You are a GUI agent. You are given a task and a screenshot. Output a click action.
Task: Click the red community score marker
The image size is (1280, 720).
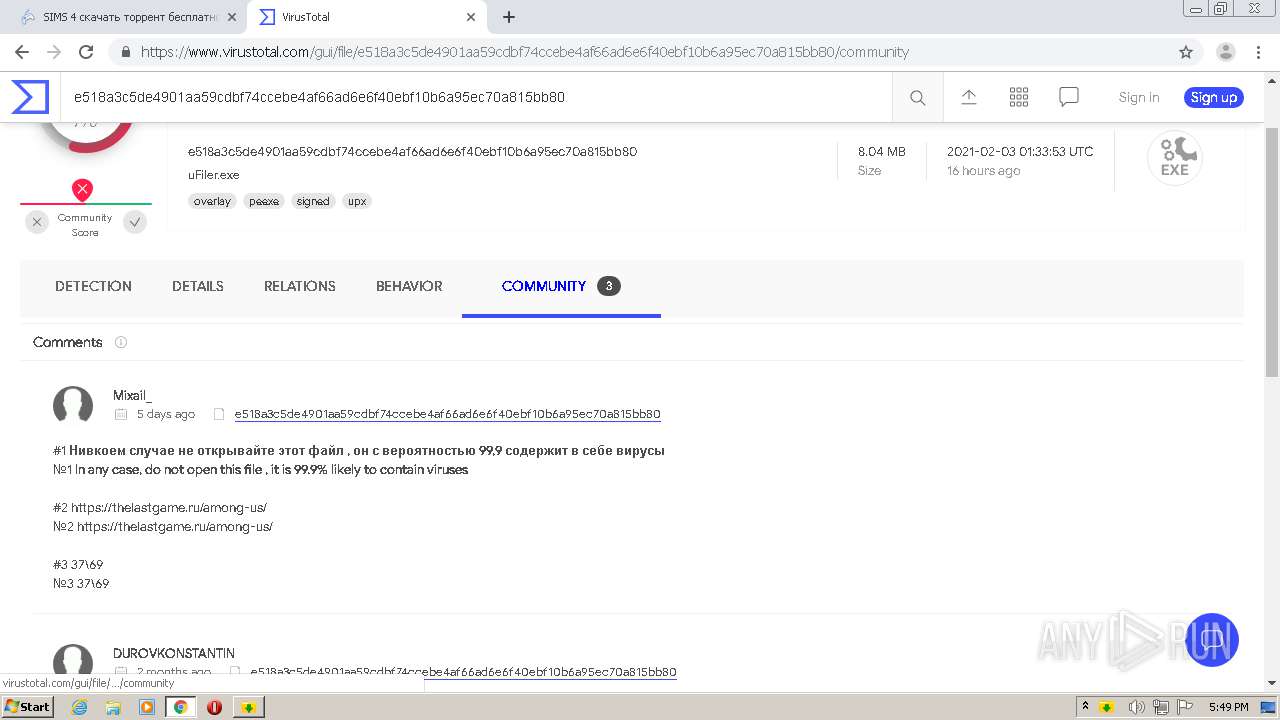point(82,189)
